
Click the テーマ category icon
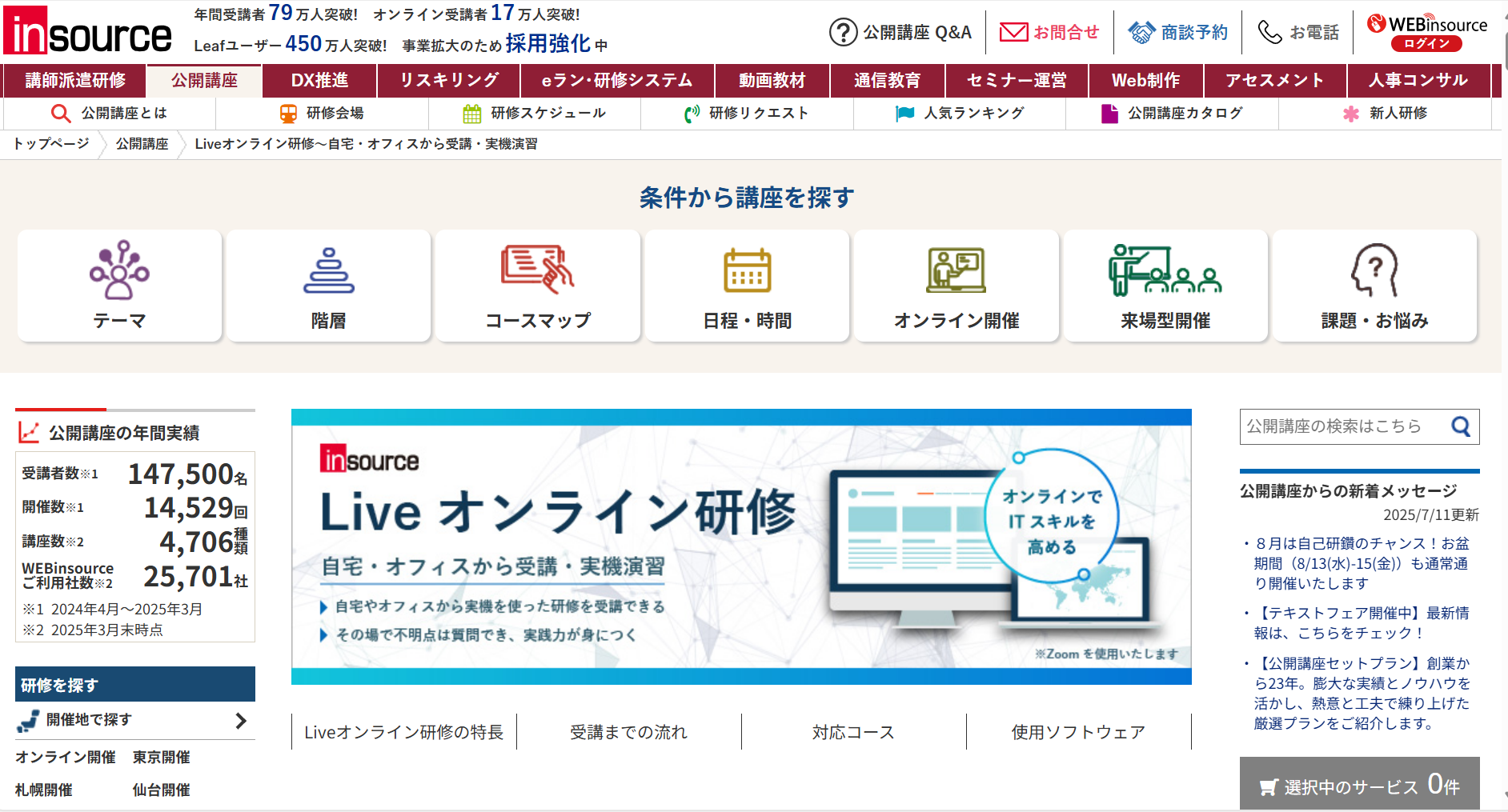(x=119, y=270)
